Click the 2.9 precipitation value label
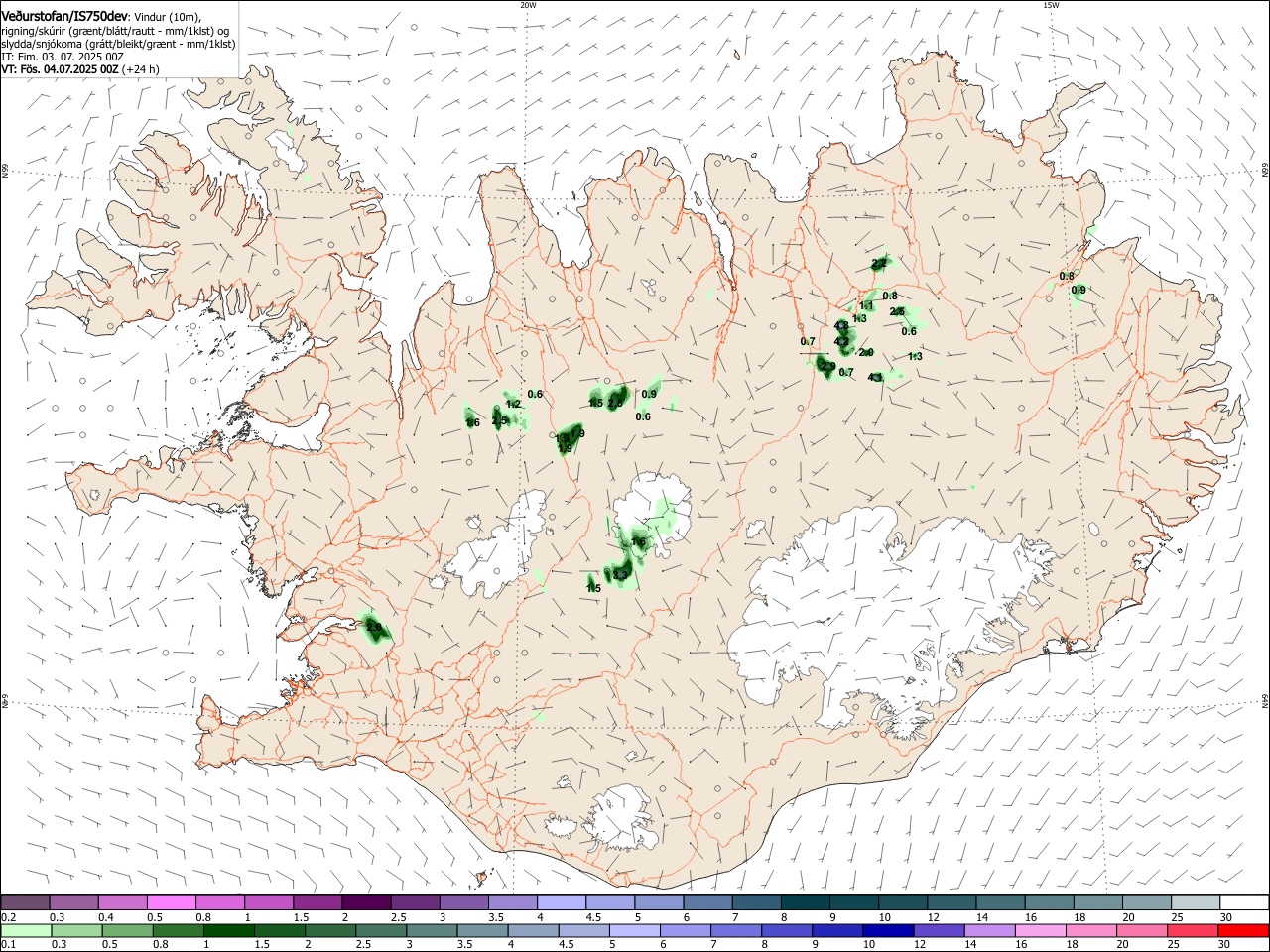 (x=827, y=366)
